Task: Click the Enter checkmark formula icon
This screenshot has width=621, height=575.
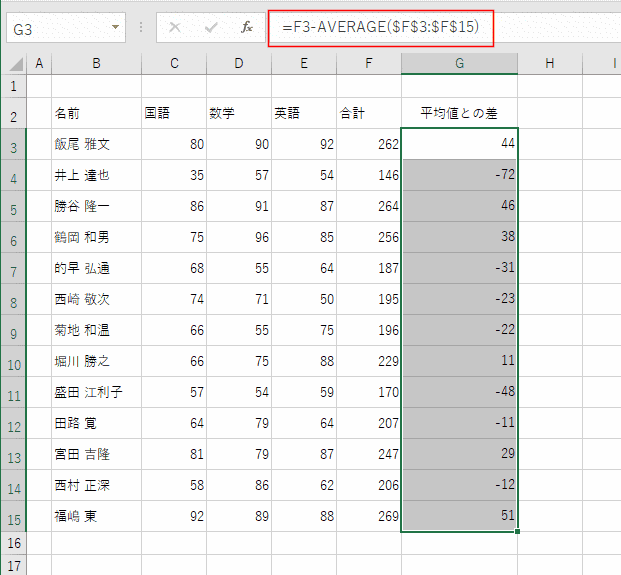Action: (x=211, y=28)
